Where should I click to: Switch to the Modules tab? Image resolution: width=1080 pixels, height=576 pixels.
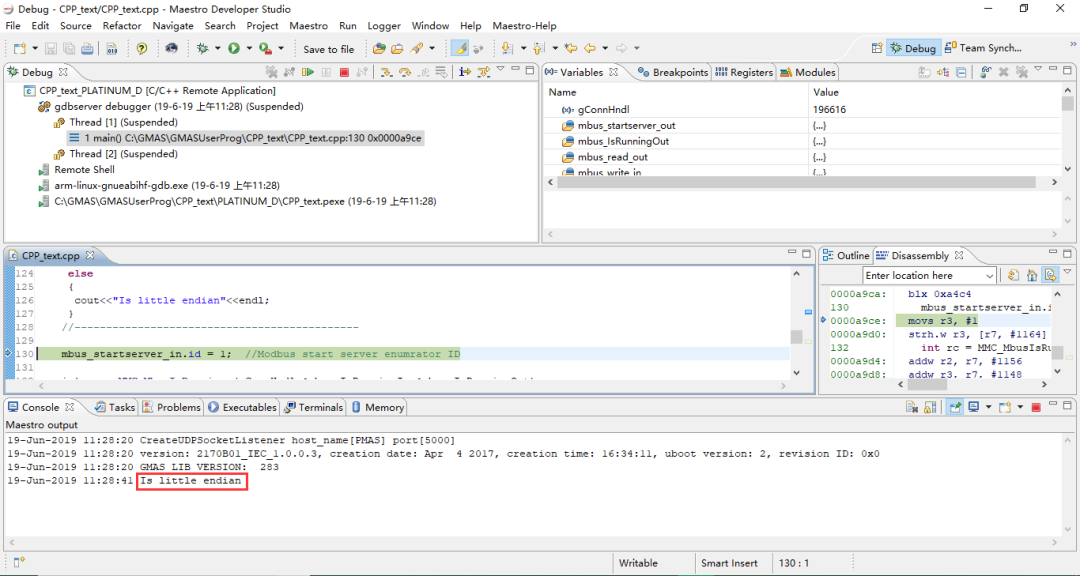(x=807, y=72)
